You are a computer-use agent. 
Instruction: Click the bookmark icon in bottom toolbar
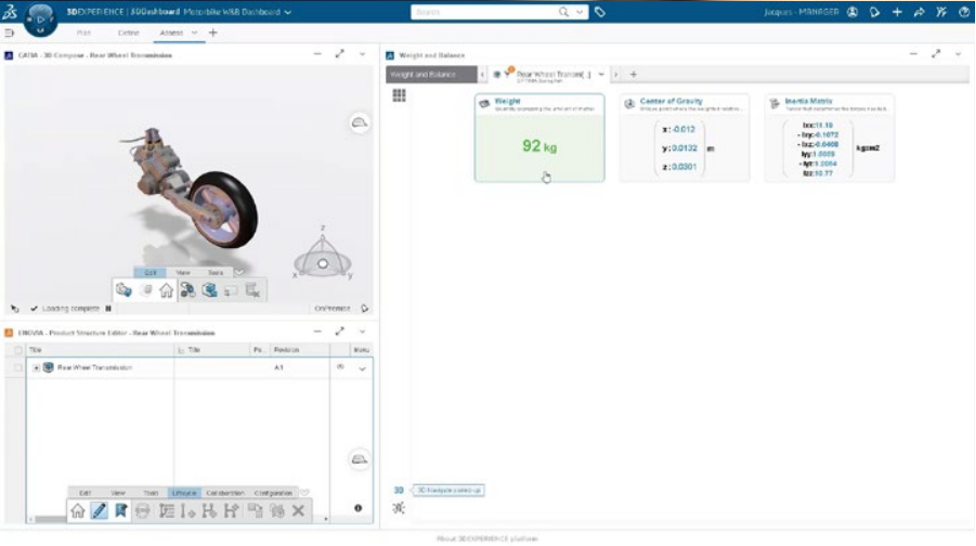pyautogui.click(x=121, y=511)
